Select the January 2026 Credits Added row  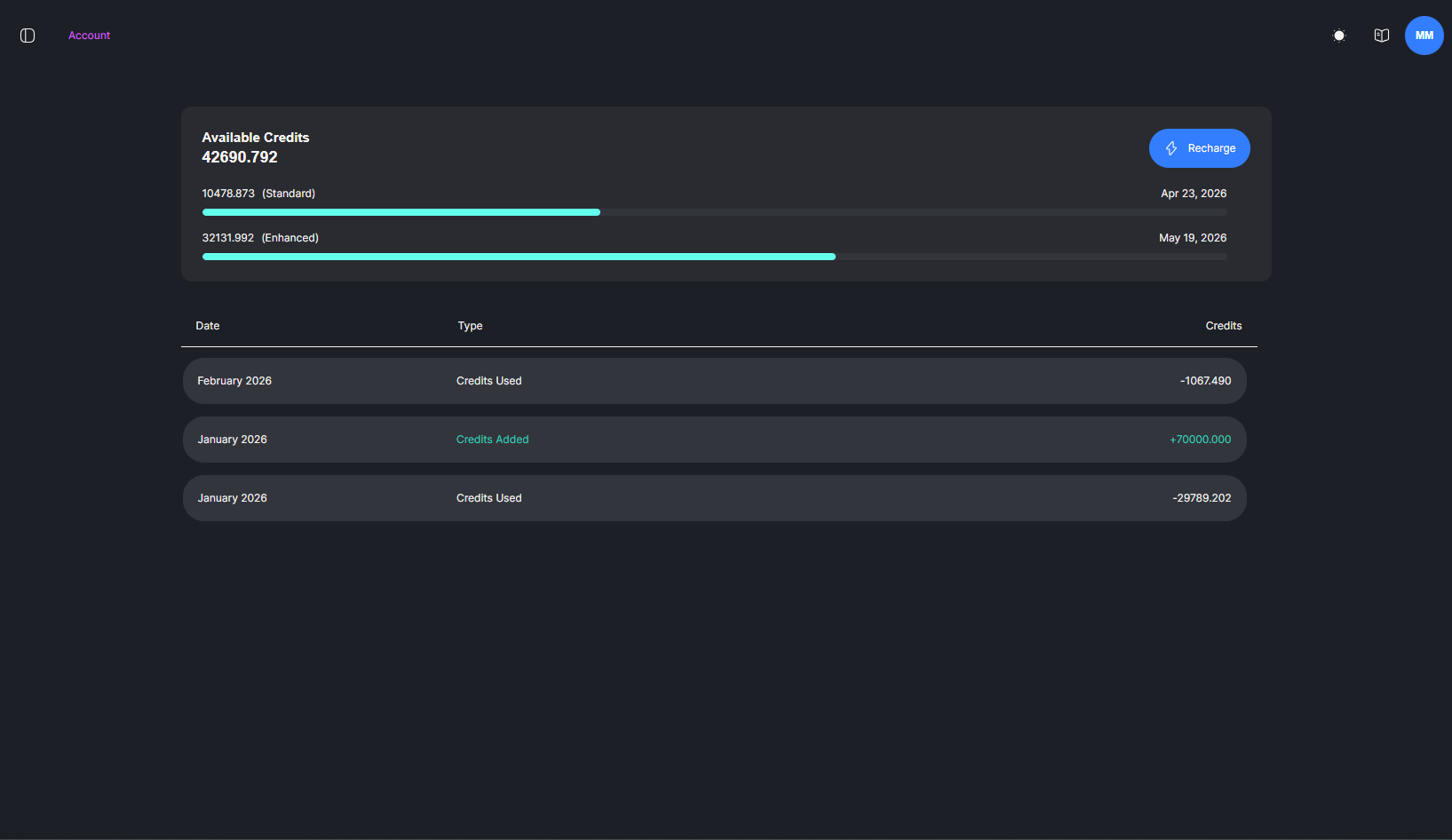715,440
